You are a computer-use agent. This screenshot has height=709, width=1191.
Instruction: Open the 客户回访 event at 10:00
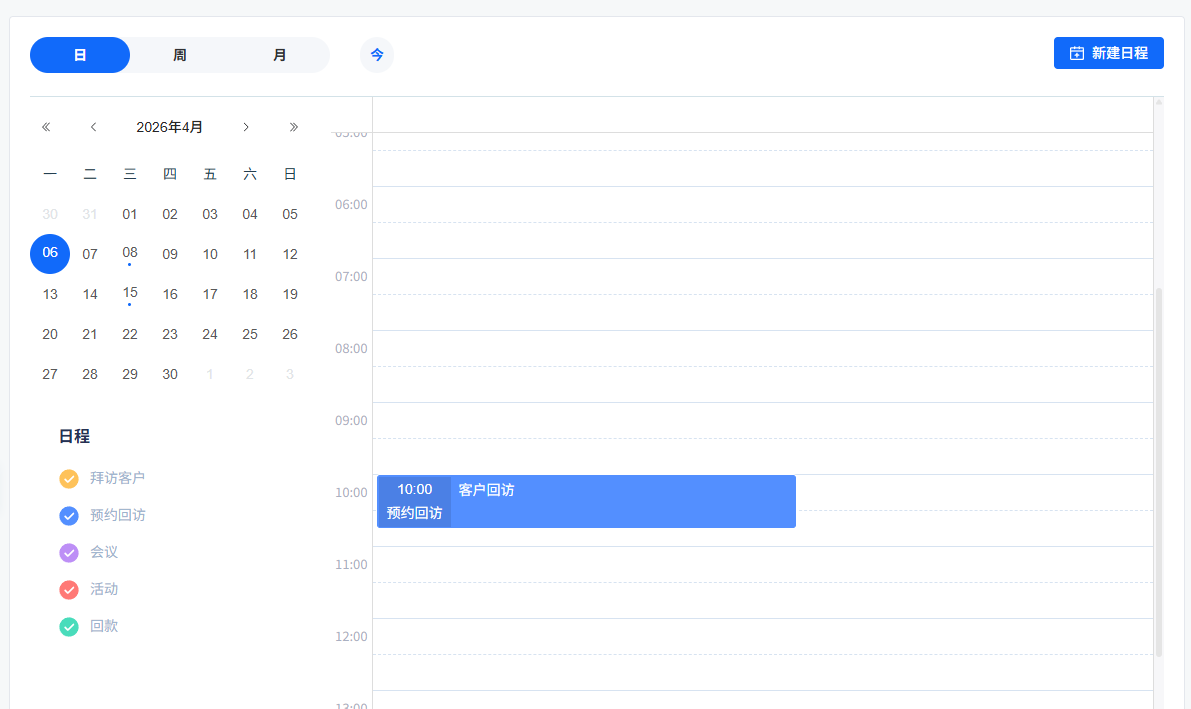coord(620,501)
